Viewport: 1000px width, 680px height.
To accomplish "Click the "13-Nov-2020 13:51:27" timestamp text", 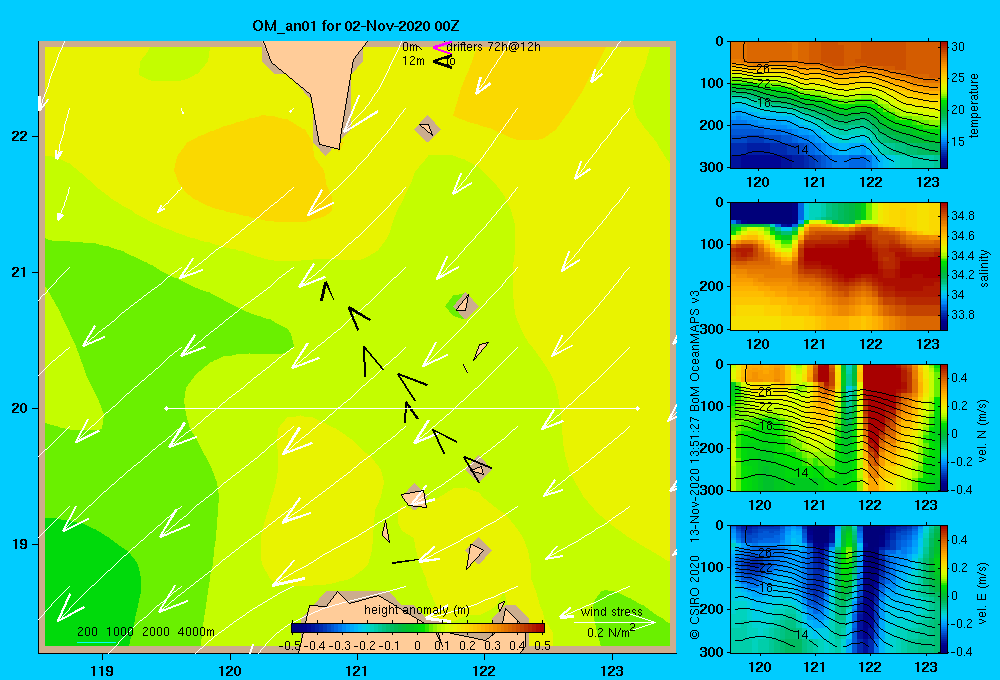I will click(695, 480).
